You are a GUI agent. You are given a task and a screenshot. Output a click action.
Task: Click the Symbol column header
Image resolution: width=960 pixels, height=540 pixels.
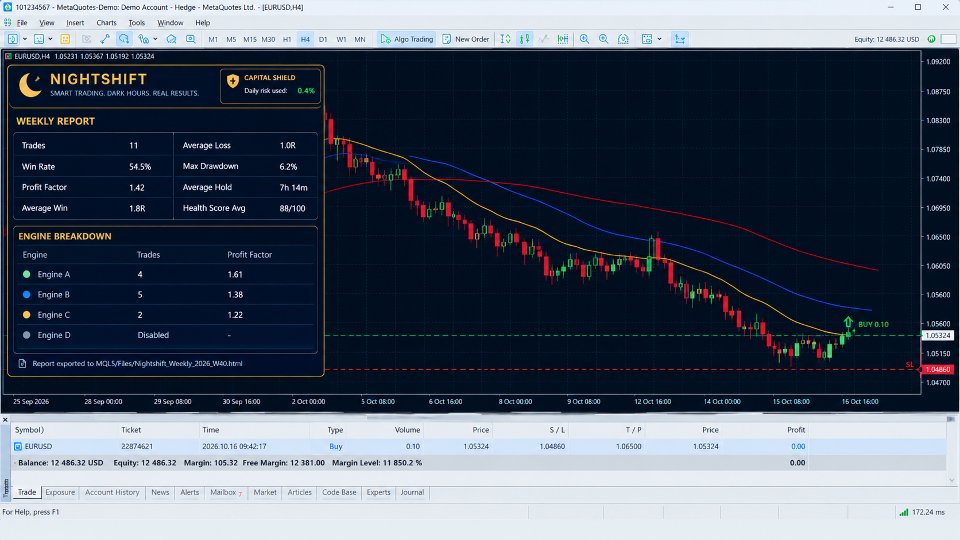29,430
